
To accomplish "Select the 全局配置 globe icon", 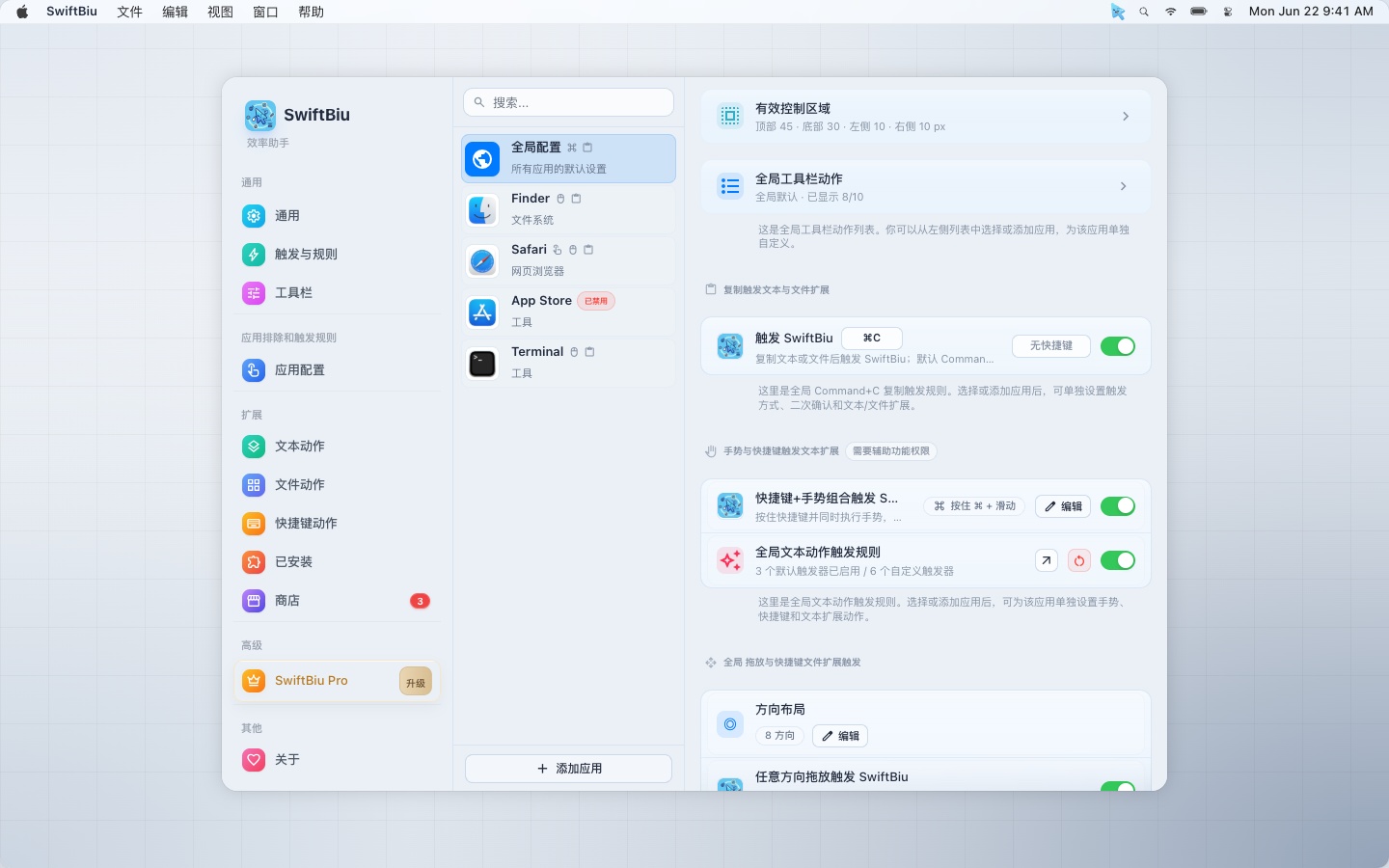I will point(482,159).
